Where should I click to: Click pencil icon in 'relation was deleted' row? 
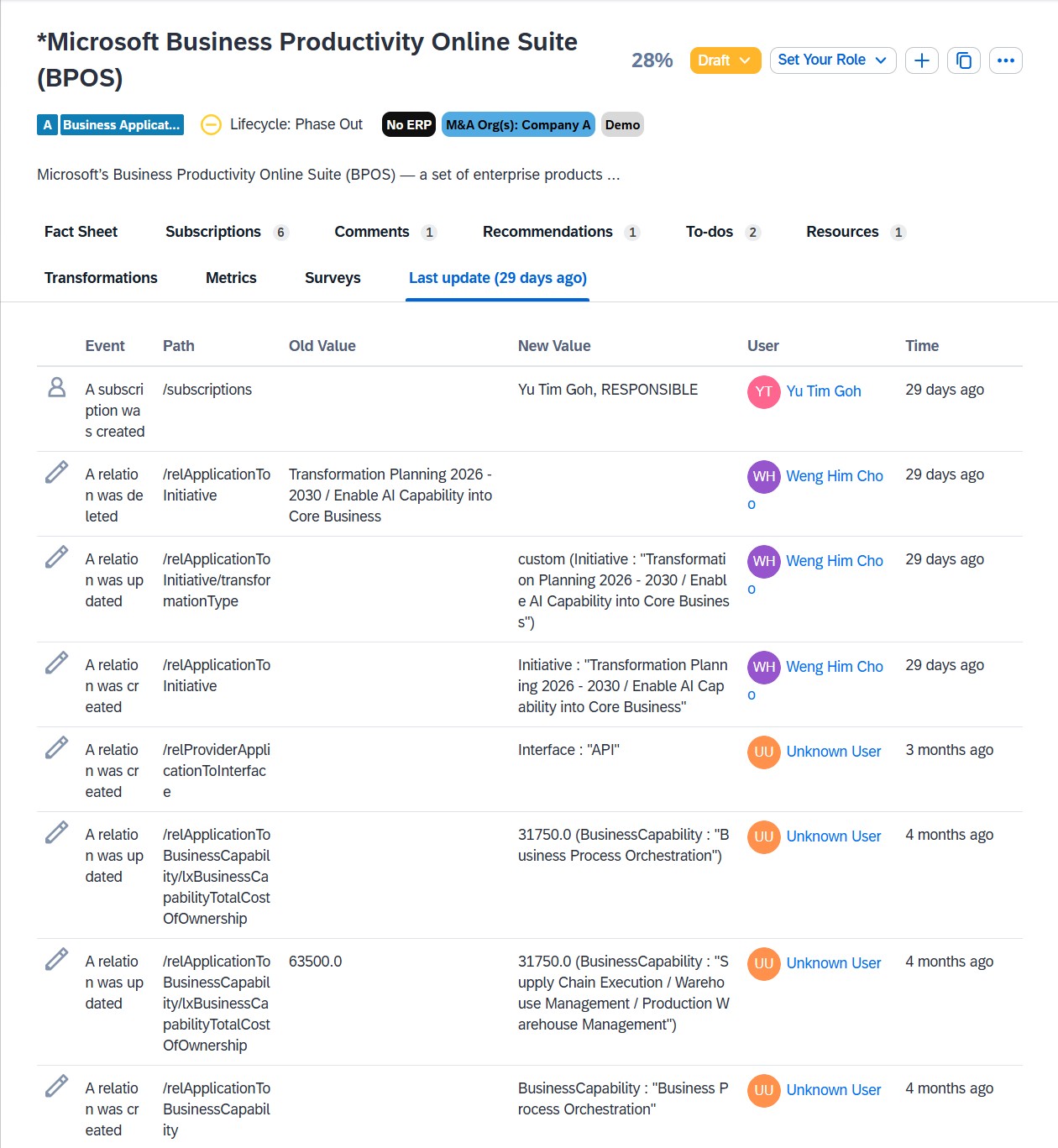56,472
